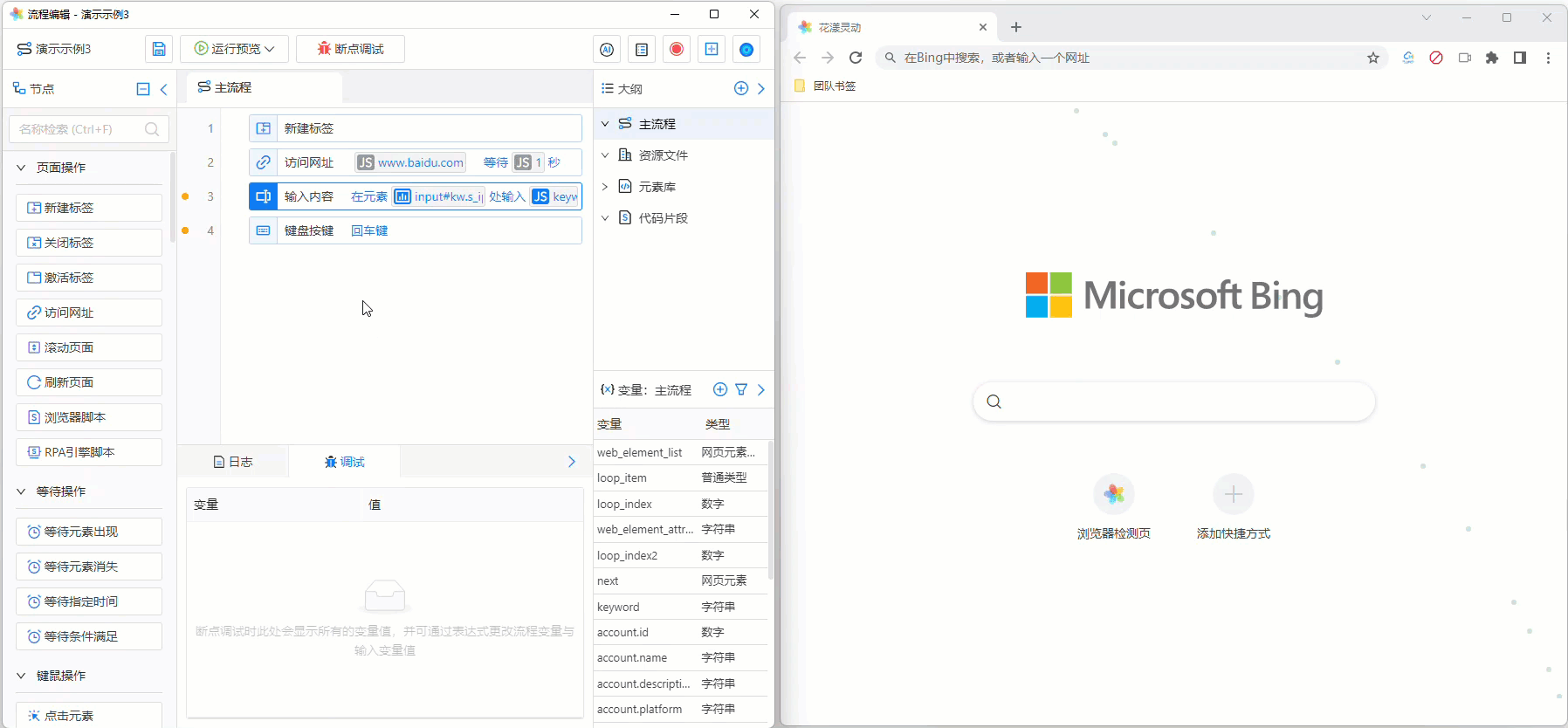Collapse the 主流程 tree item
The image size is (1568, 728).
pyautogui.click(x=605, y=124)
